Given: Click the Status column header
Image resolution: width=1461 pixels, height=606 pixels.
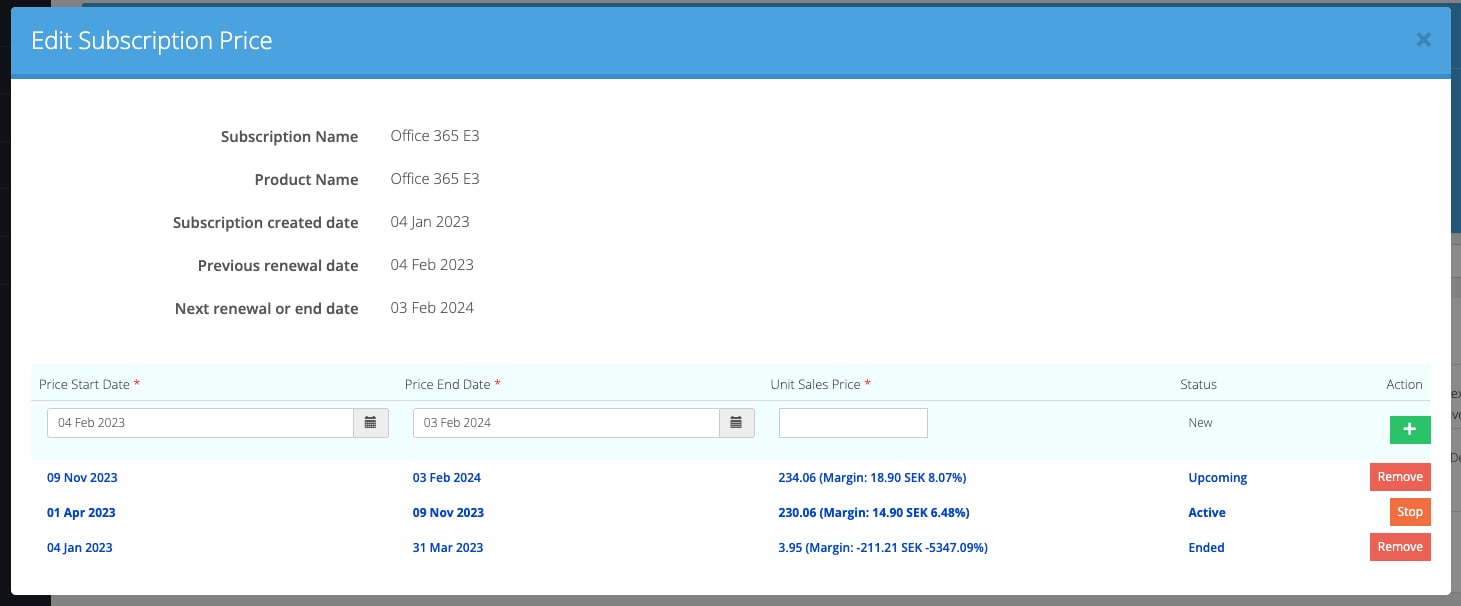Looking at the screenshot, I should (1199, 385).
